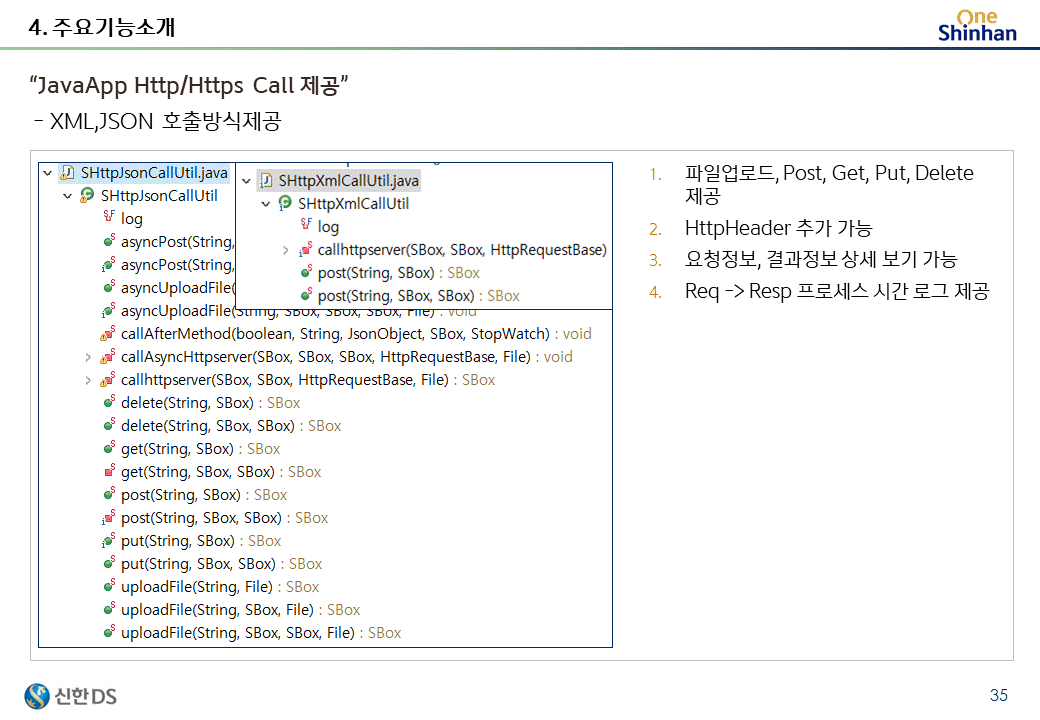The width and height of the screenshot is (1040, 720).
Task: Click JSON outline post(String, SBox, SBox) red icon
Action: point(109,517)
